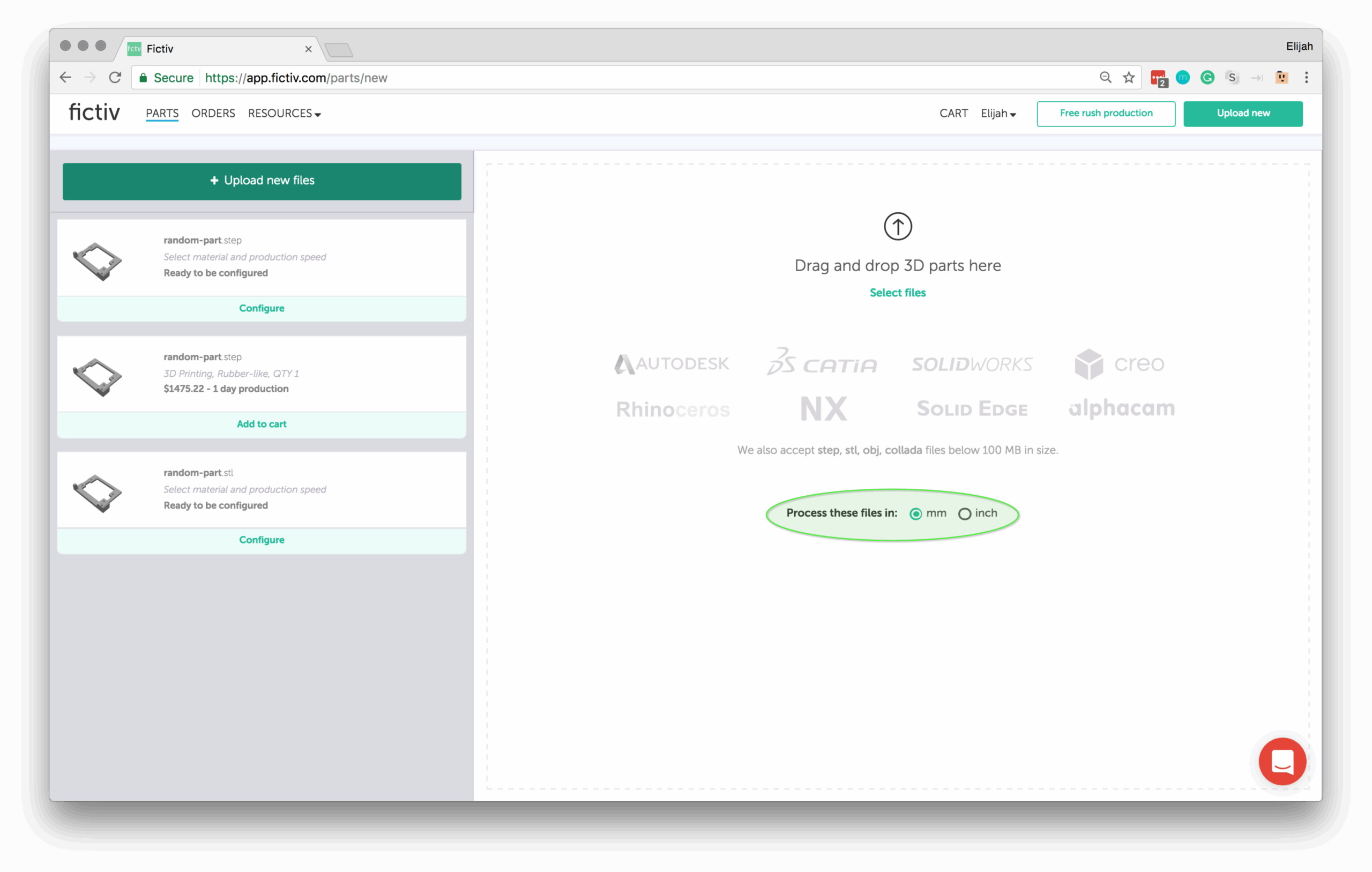The width and height of the screenshot is (1372, 872).
Task: Open a new browser tab
Action: coord(339,50)
